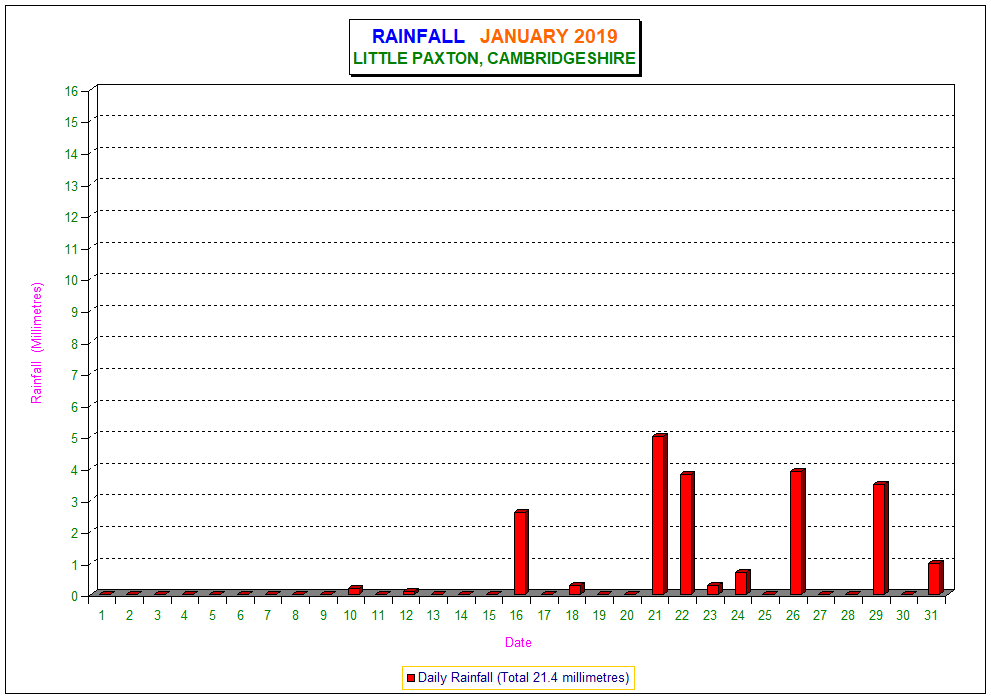This screenshot has height=698, width=991.
Task: Click the small red bar for date 18
Action: (576, 589)
